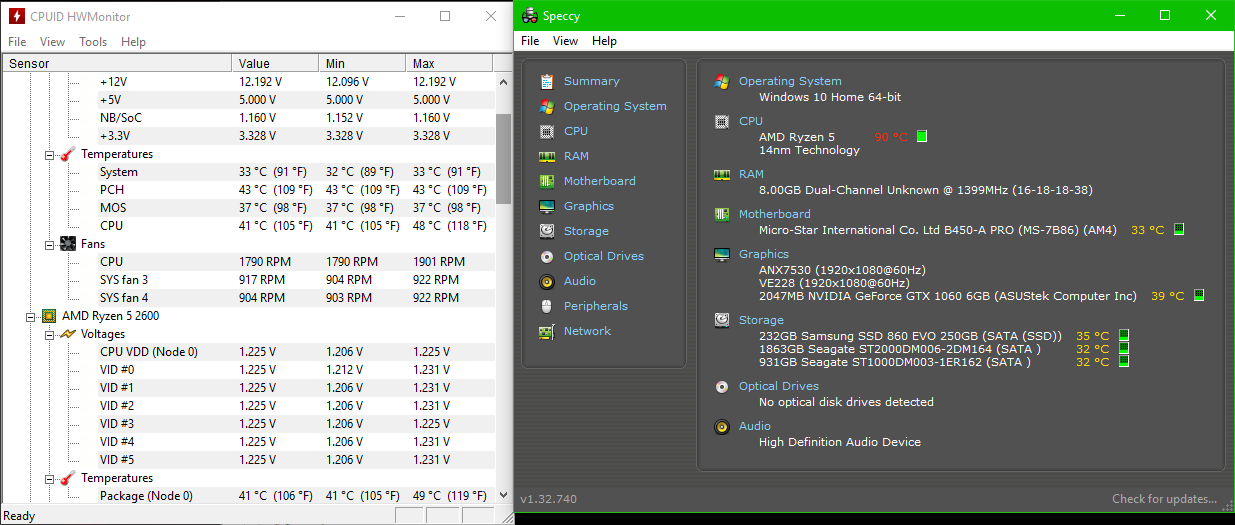This screenshot has height=525, width=1235.
Task: Click the Storage drive icon in Speccy sidebar
Action: click(547, 231)
